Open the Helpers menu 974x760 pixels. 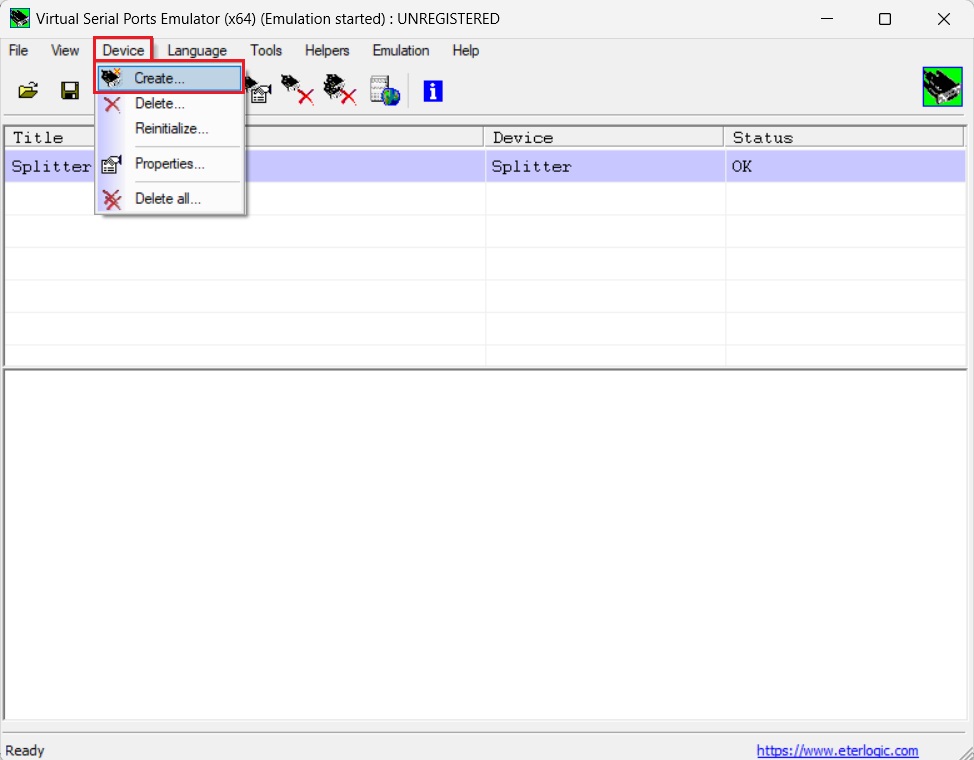pyautogui.click(x=327, y=50)
